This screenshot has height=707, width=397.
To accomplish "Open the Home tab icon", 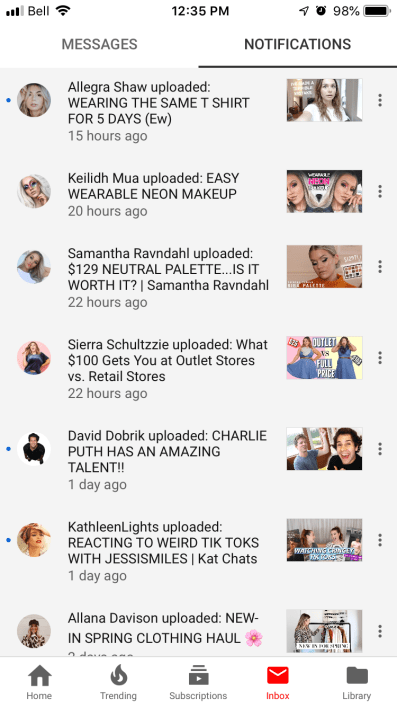I will click(x=39, y=675).
